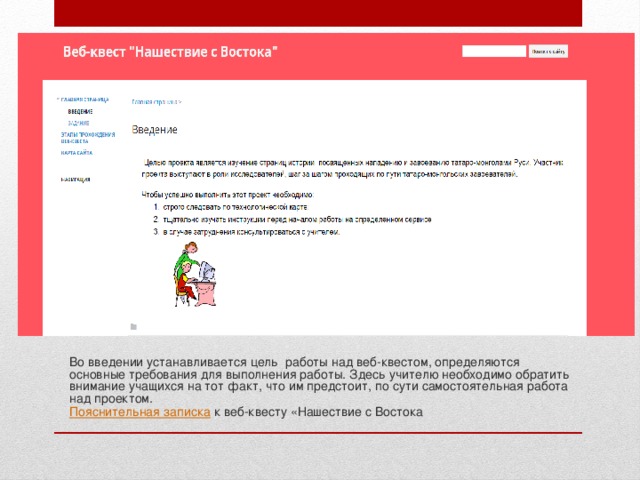
Task: Select the 'Введение' sidebar item
Action: pos(80,111)
